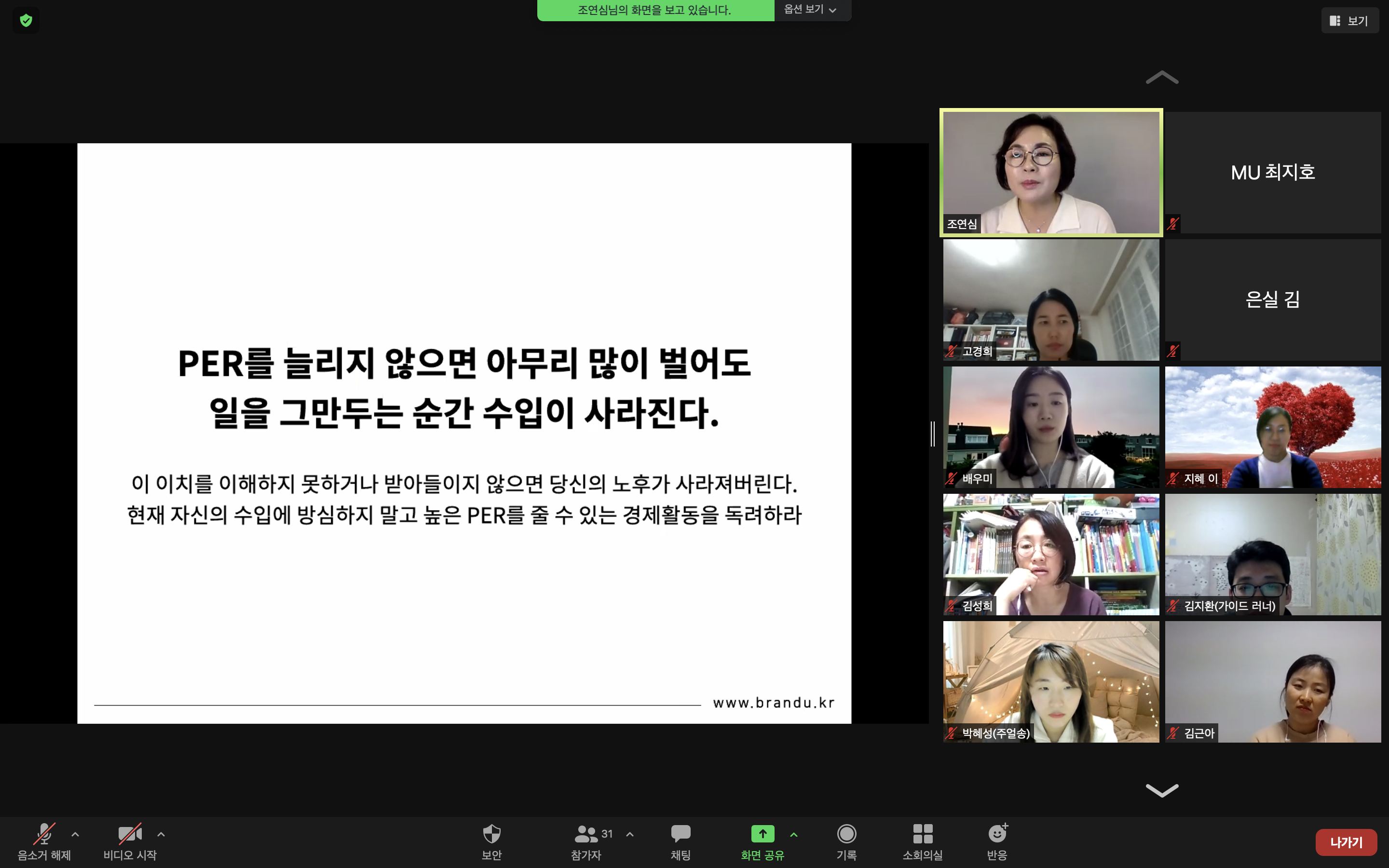Open the 옵션 보기 dropdown at top

[811, 10]
